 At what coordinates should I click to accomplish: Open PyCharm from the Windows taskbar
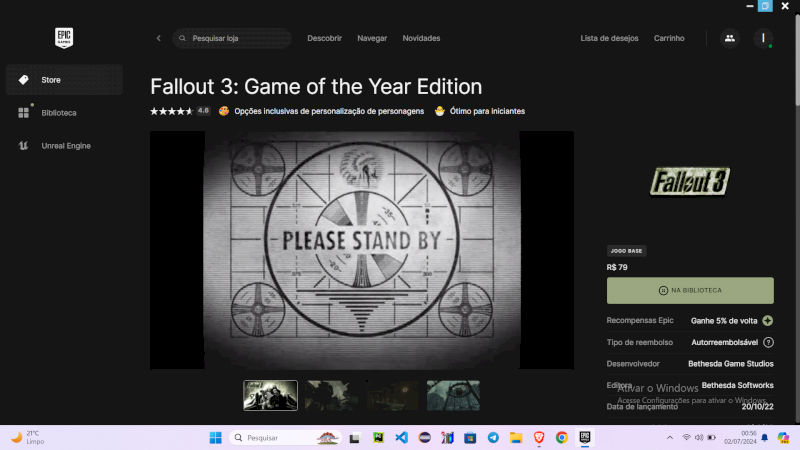(378, 438)
